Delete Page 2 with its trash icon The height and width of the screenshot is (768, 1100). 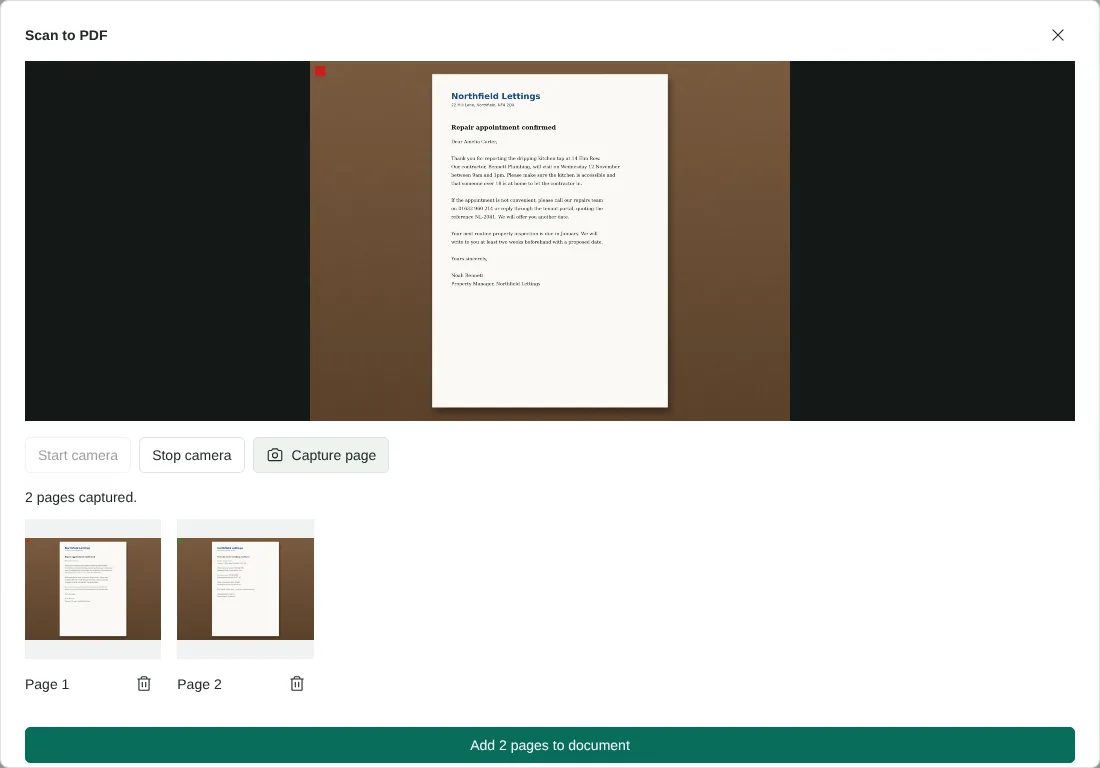pyautogui.click(x=297, y=684)
